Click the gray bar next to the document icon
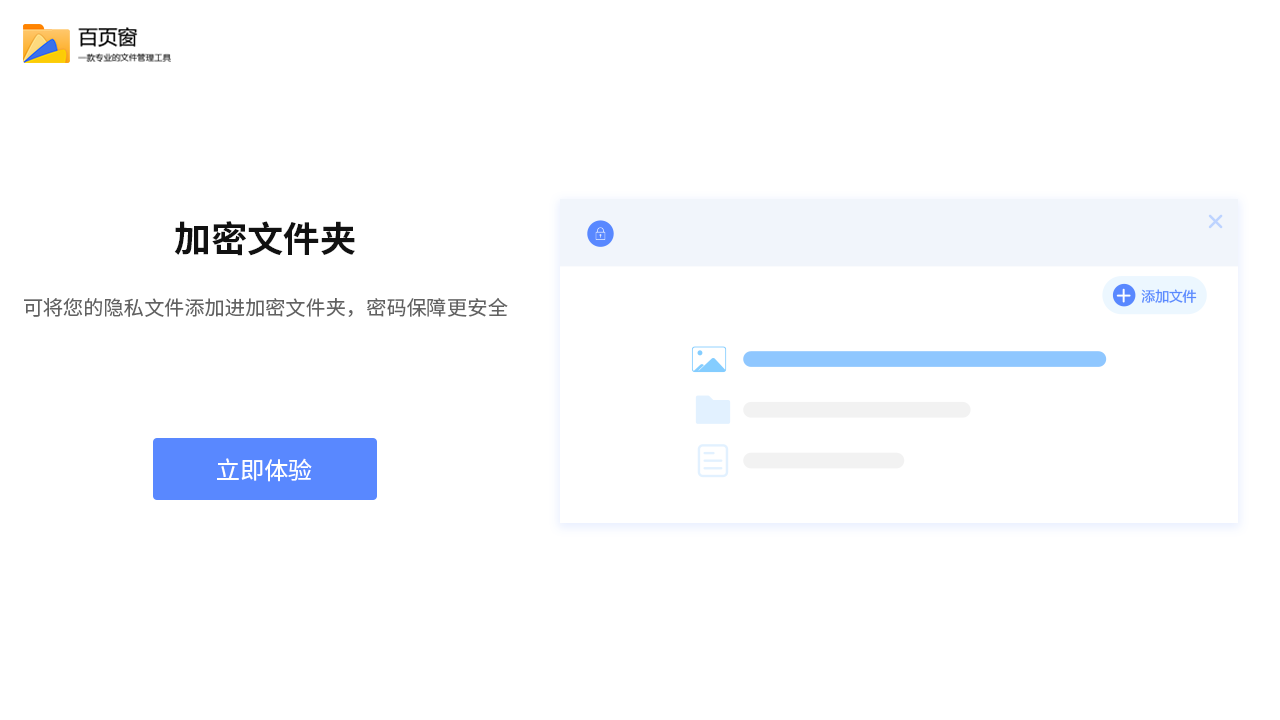1280x720 pixels. pos(822,460)
